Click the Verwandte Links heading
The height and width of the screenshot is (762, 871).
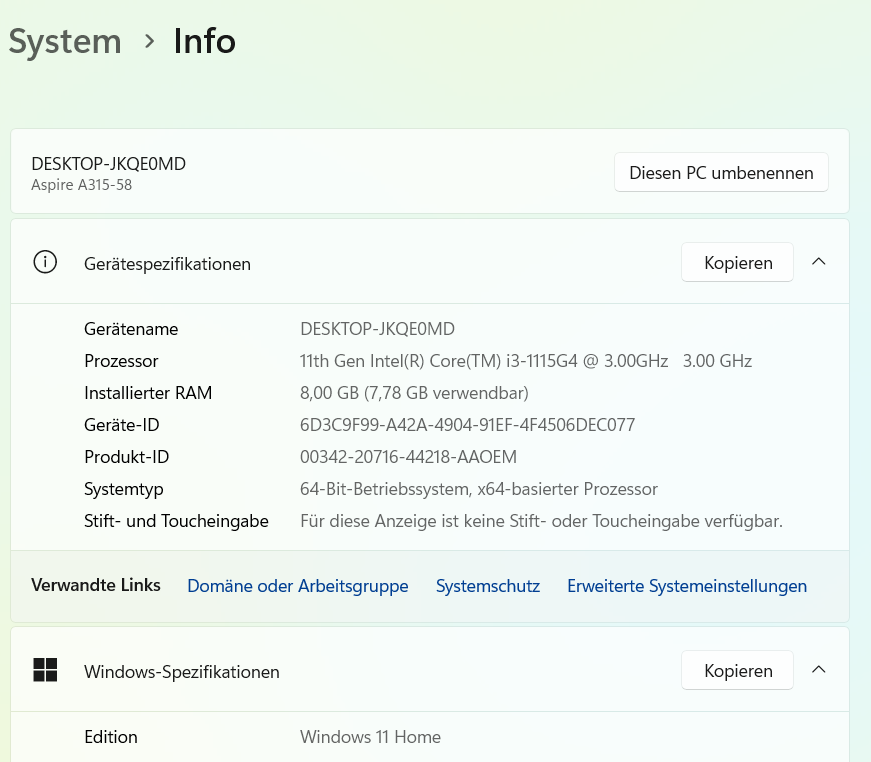point(96,585)
